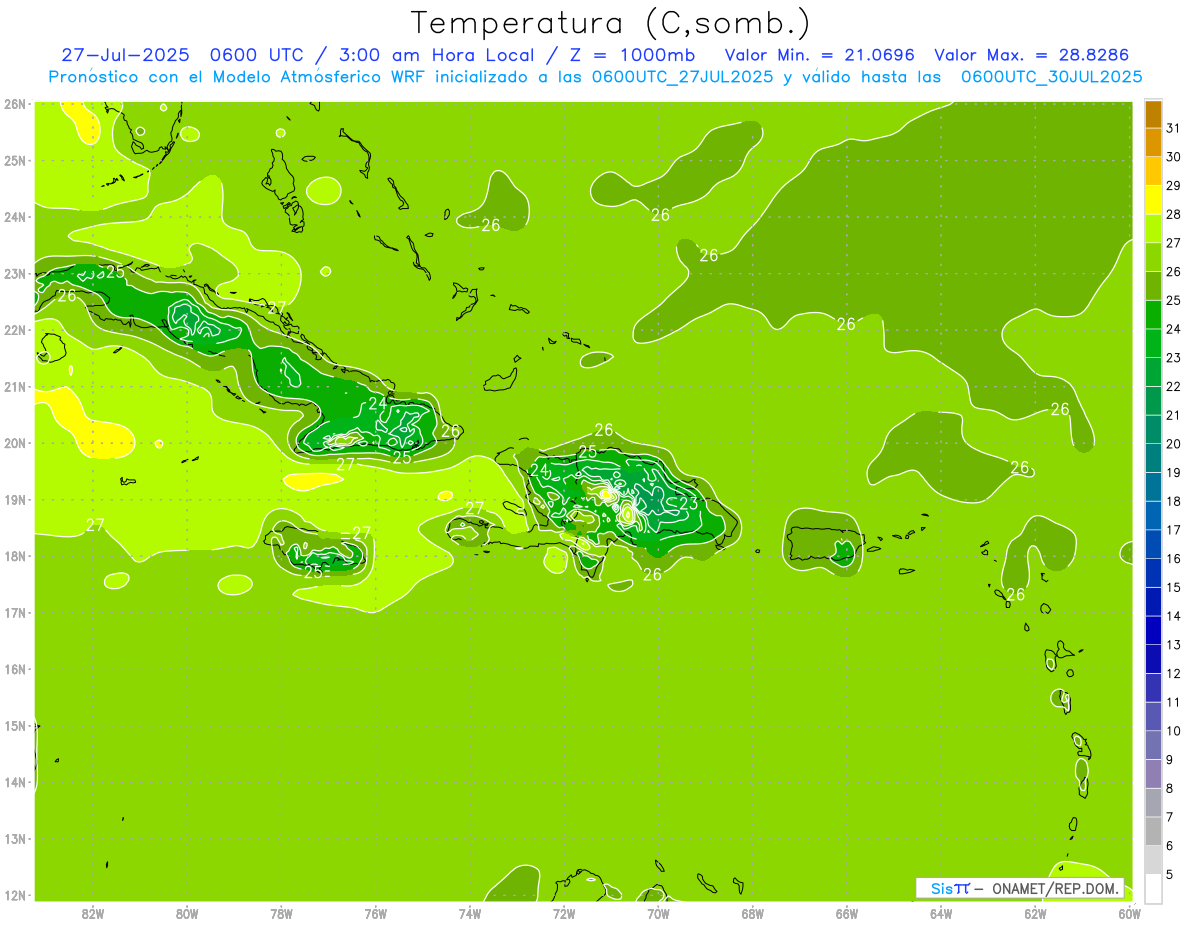The height and width of the screenshot is (927, 1200).
Task: Click the color scale label 27
Action: [x=1173, y=242]
